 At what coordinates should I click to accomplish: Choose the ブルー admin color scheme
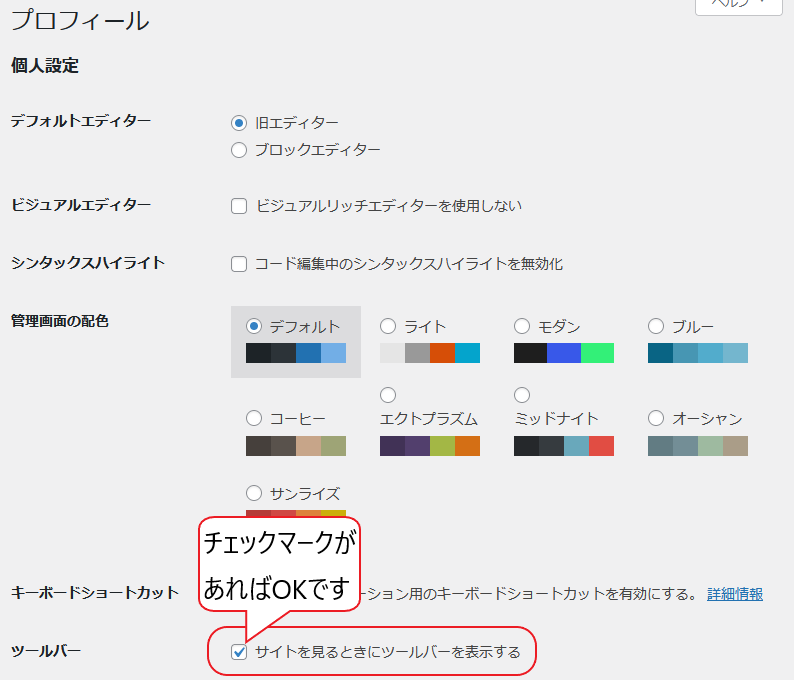click(x=656, y=326)
